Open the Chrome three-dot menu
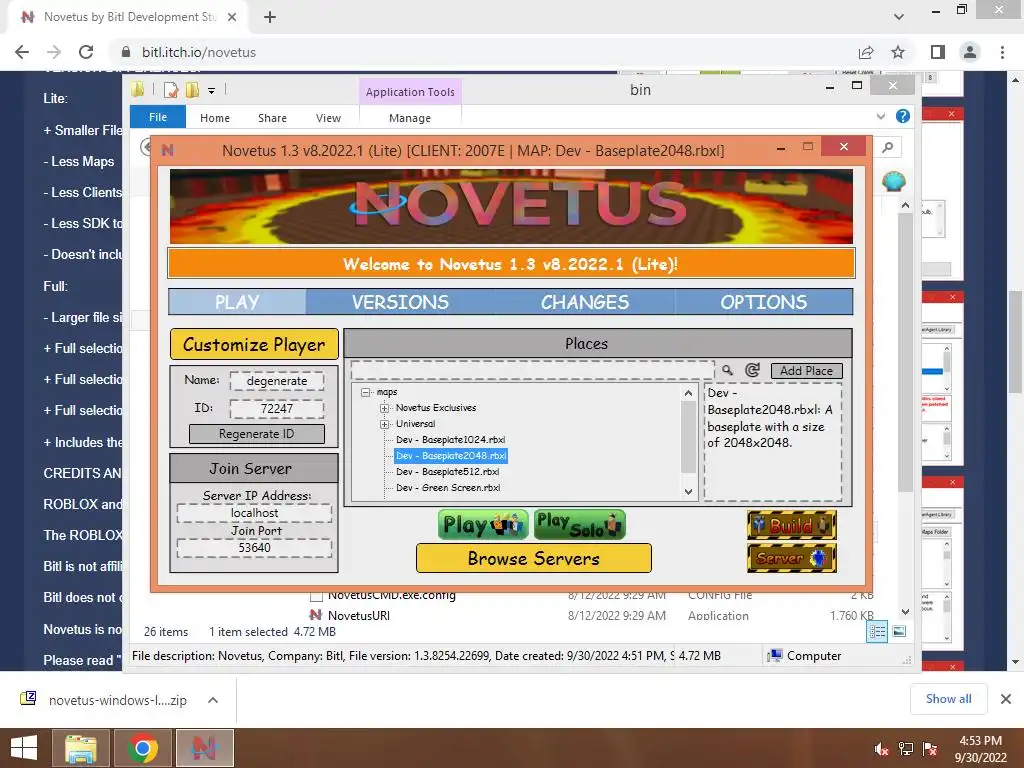The width and height of the screenshot is (1024, 768). pos(1002,52)
